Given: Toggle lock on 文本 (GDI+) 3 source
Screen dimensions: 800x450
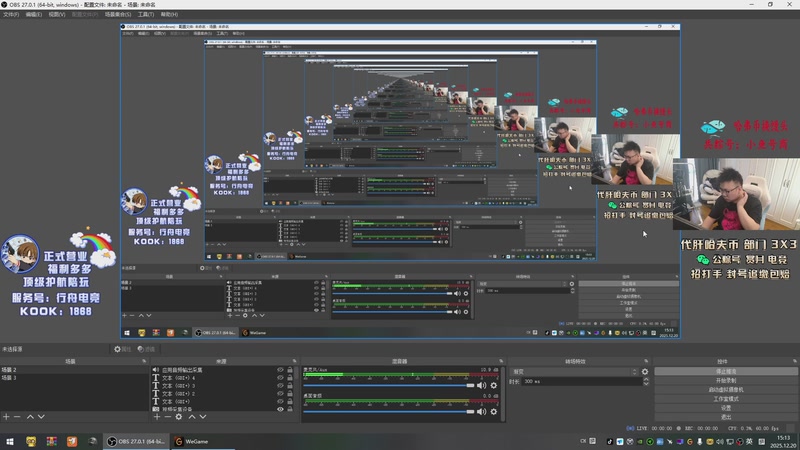Looking at the screenshot, I should (x=290, y=386).
